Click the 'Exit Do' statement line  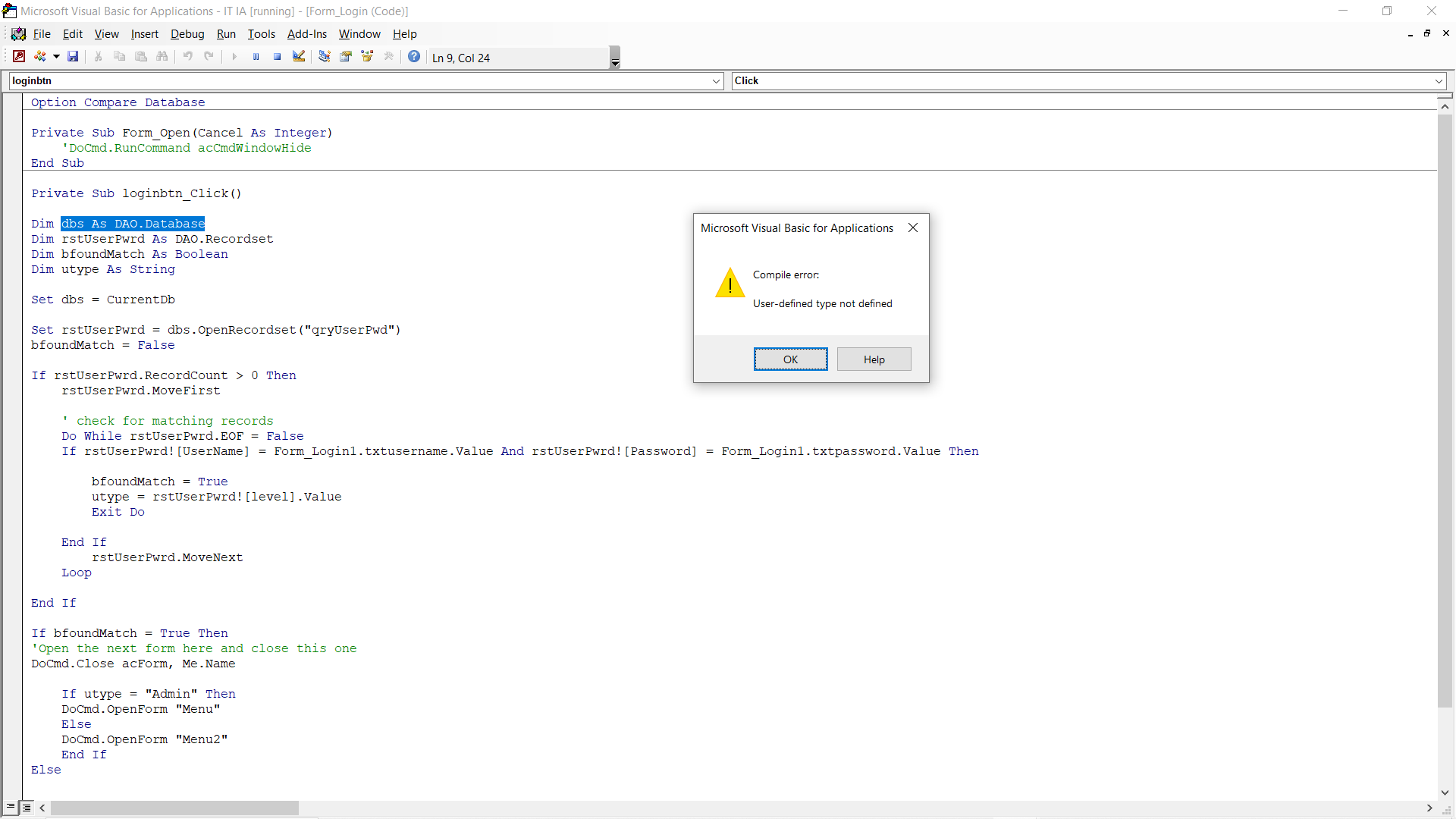[118, 512]
